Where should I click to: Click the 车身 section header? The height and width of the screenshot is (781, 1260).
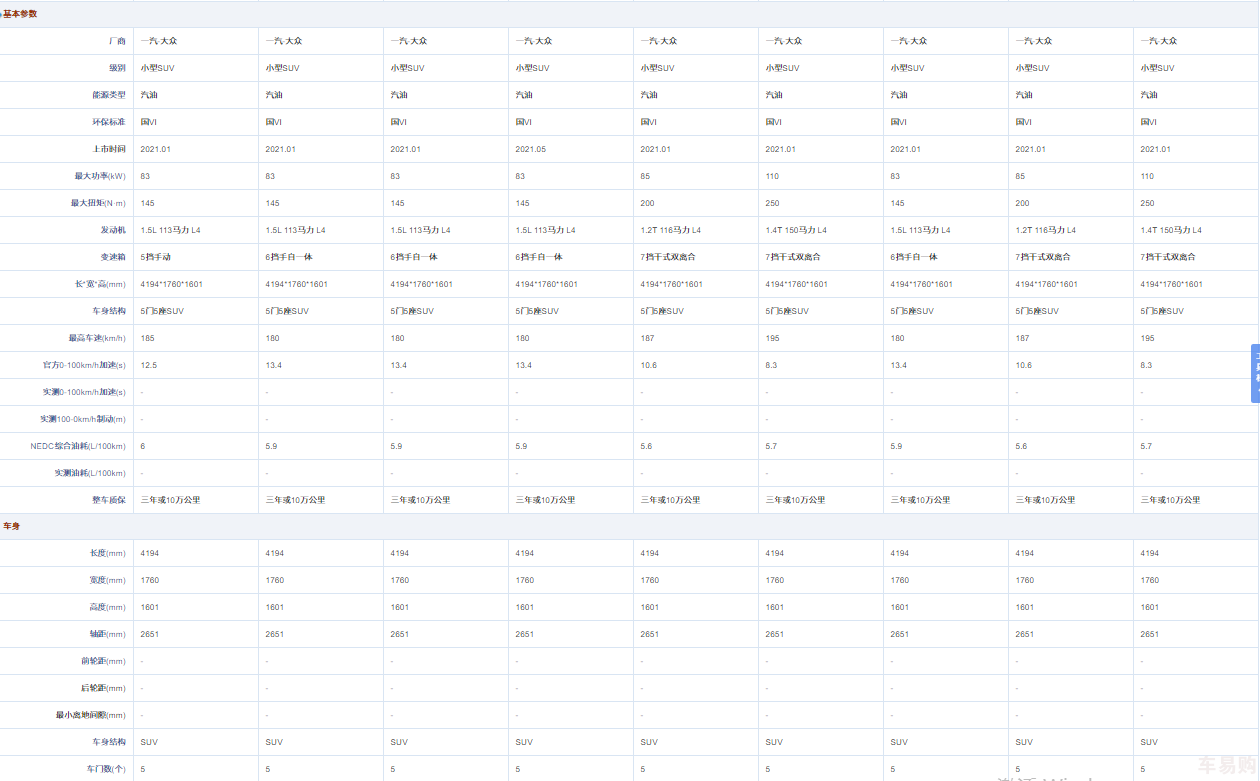(11, 526)
